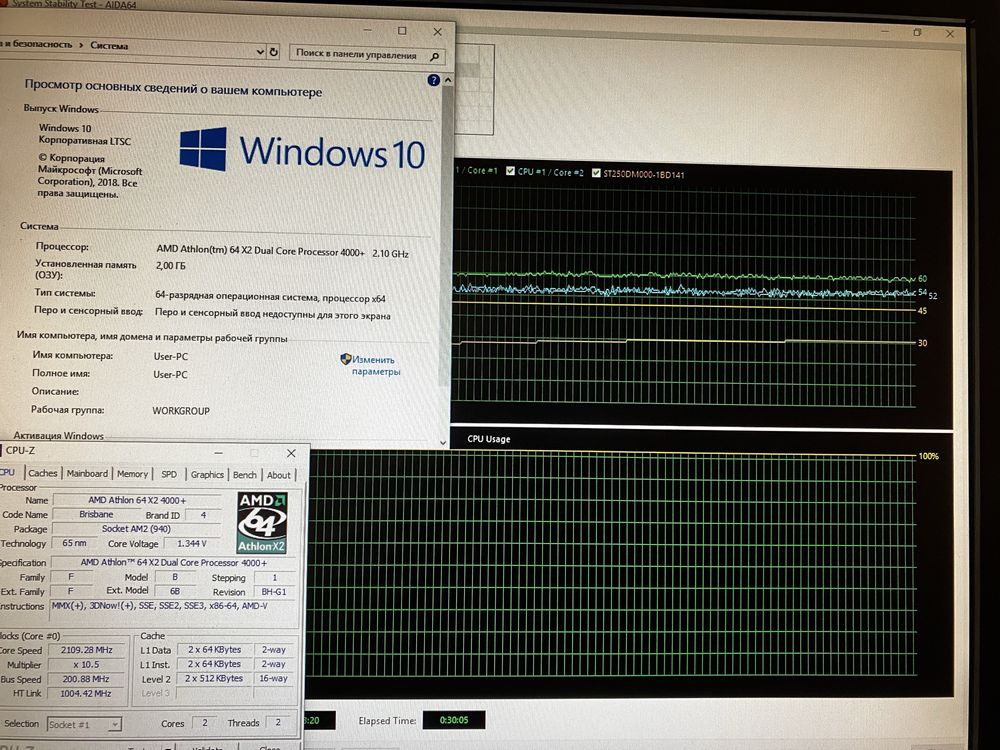Click the AMD Athlon X2 logo in CPU-Z
1000x750 pixels.
(x=262, y=522)
